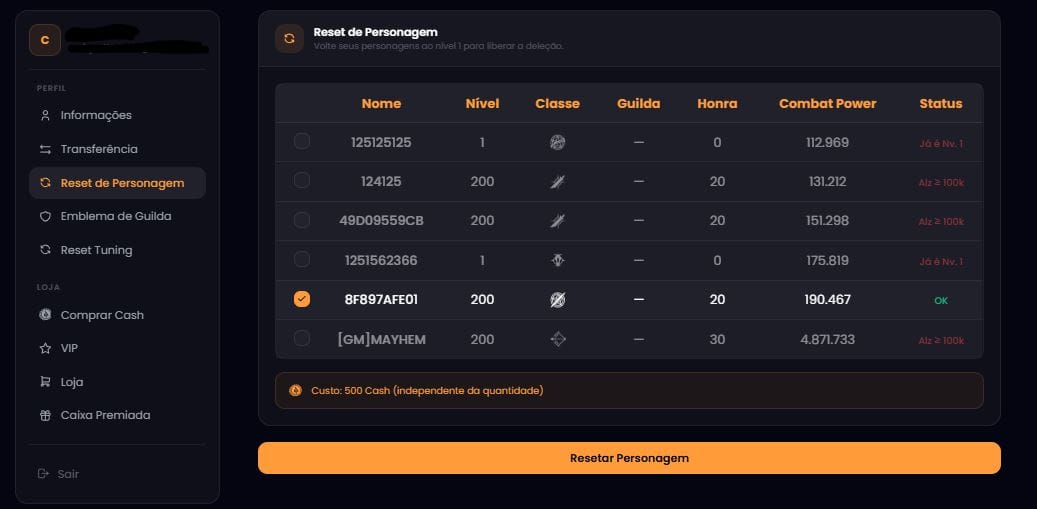Viewport: 1037px width, 509px height.
Task: Click the Emblema de Guilda shield icon
Action: click(45, 216)
